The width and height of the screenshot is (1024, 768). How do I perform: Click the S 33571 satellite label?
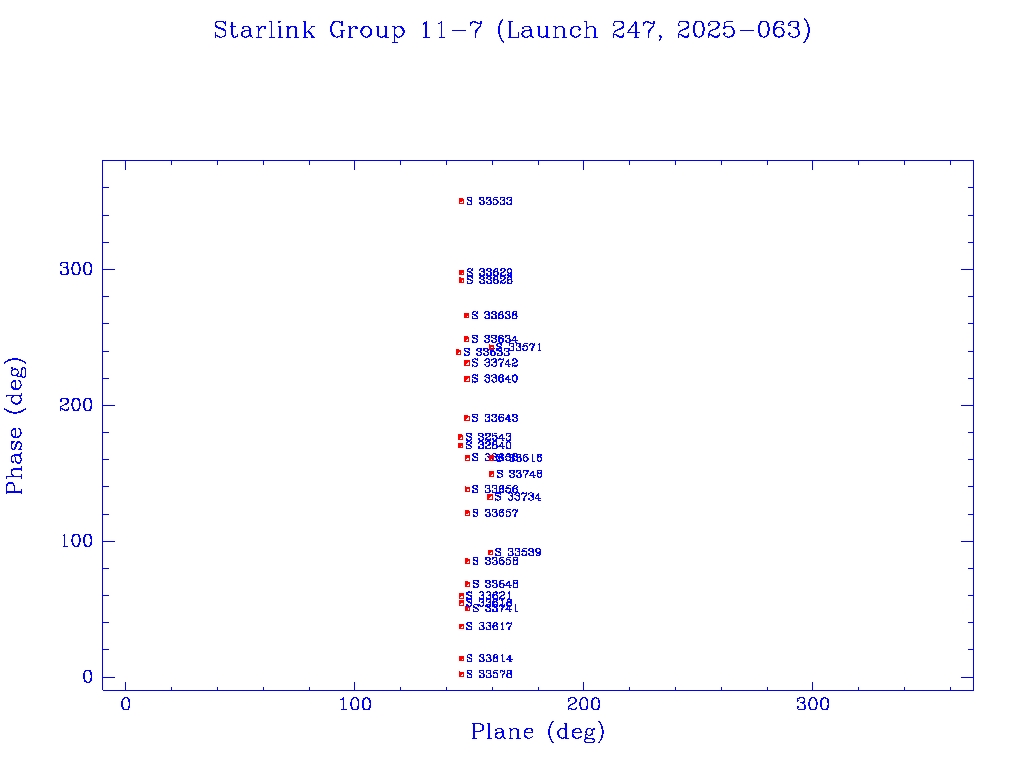[518, 348]
